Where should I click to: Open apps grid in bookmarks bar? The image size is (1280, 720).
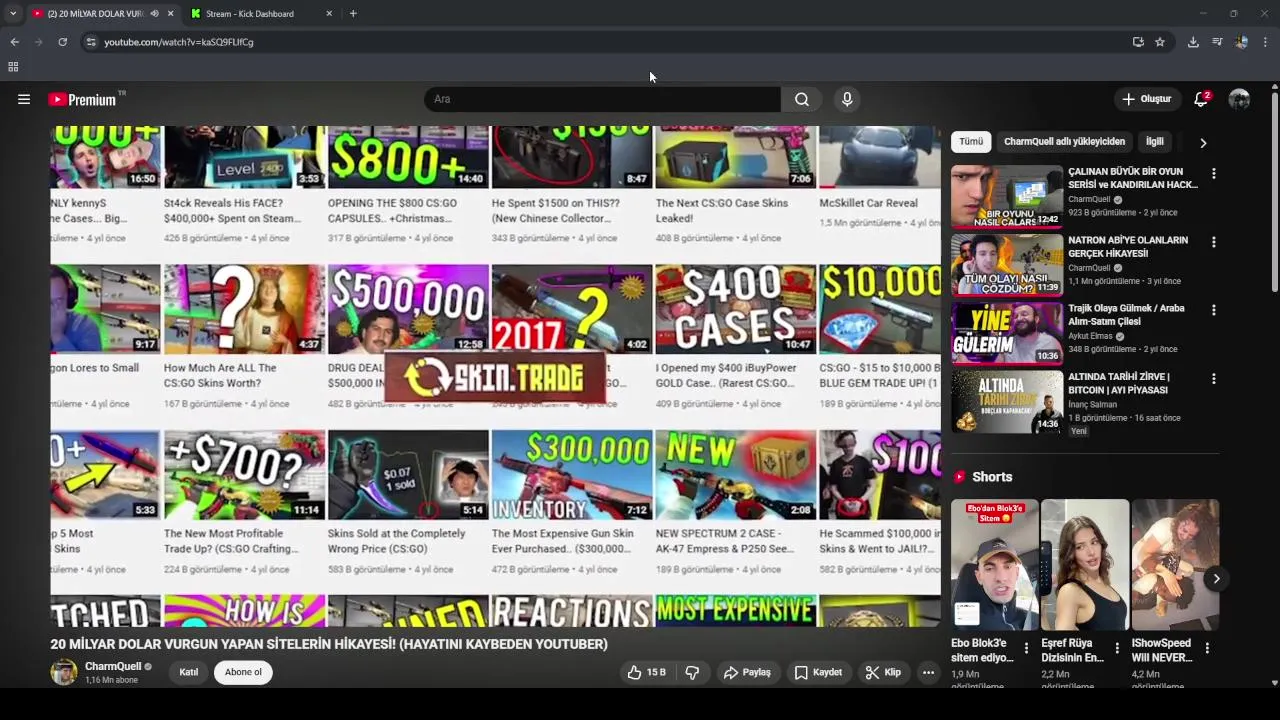(x=13, y=67)
